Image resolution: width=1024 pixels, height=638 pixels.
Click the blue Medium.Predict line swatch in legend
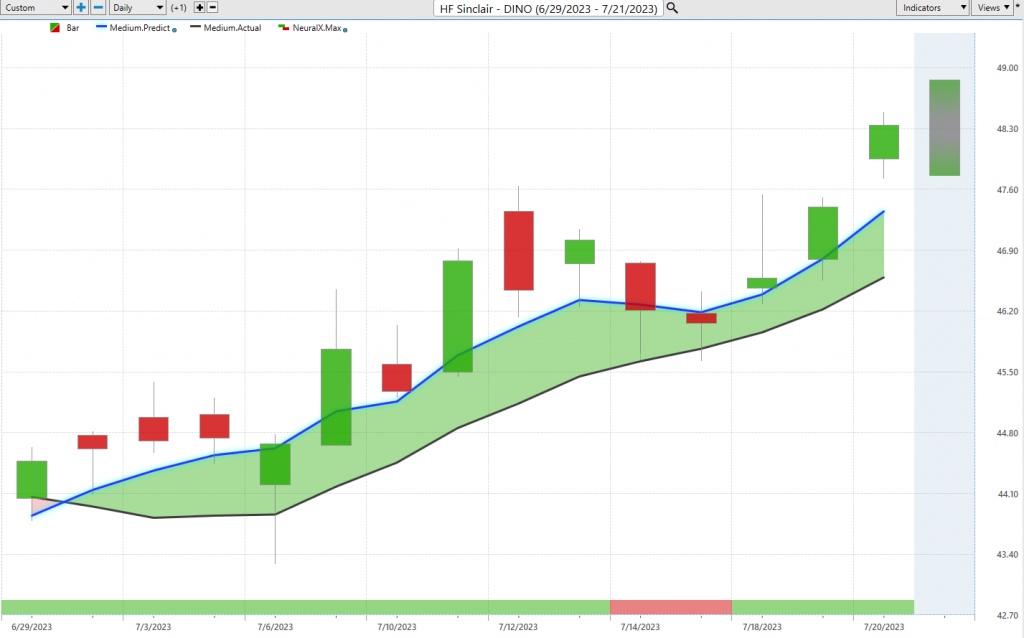[101, 27]
